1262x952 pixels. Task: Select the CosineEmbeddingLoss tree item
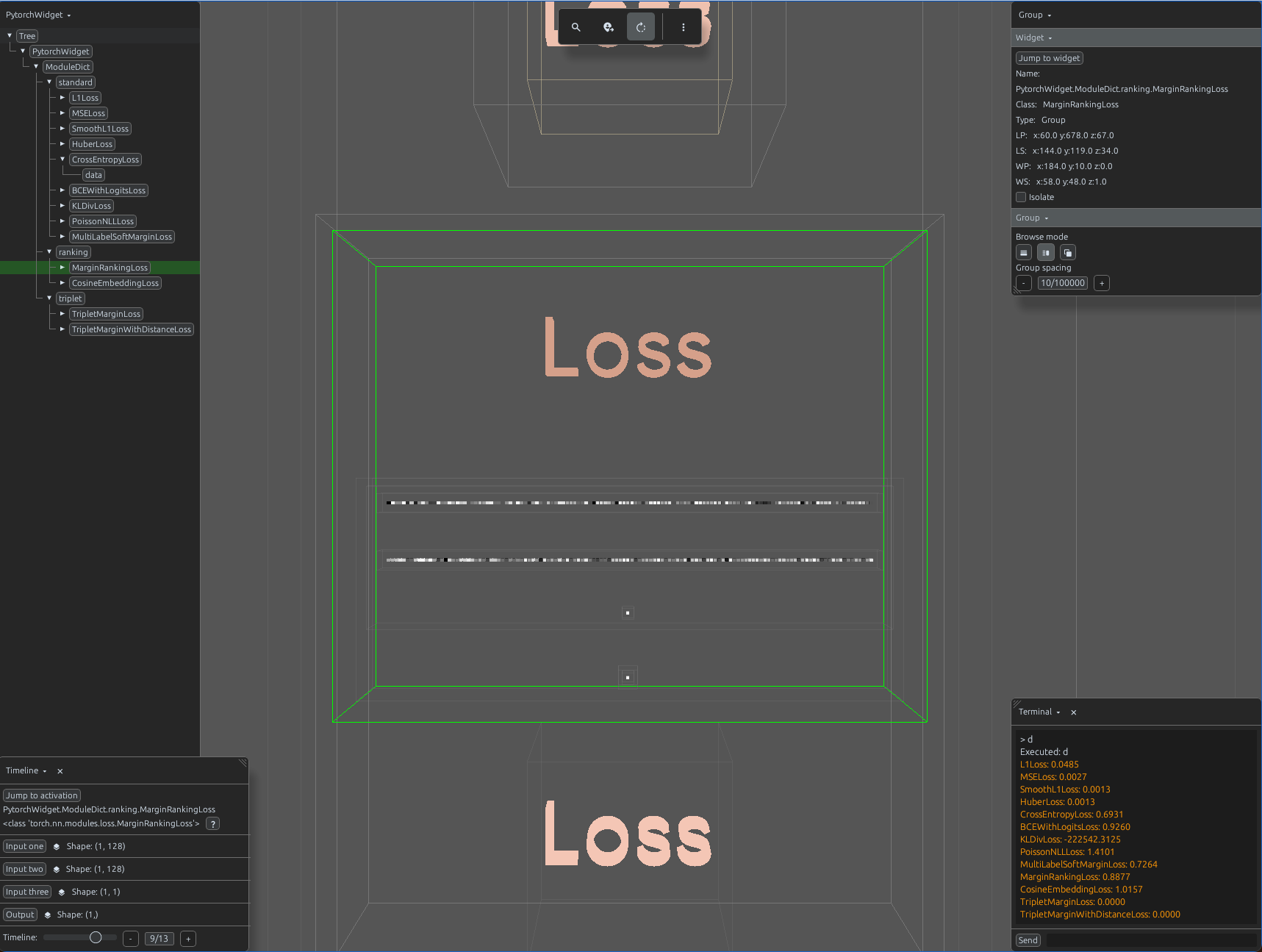tap(115, 283)
